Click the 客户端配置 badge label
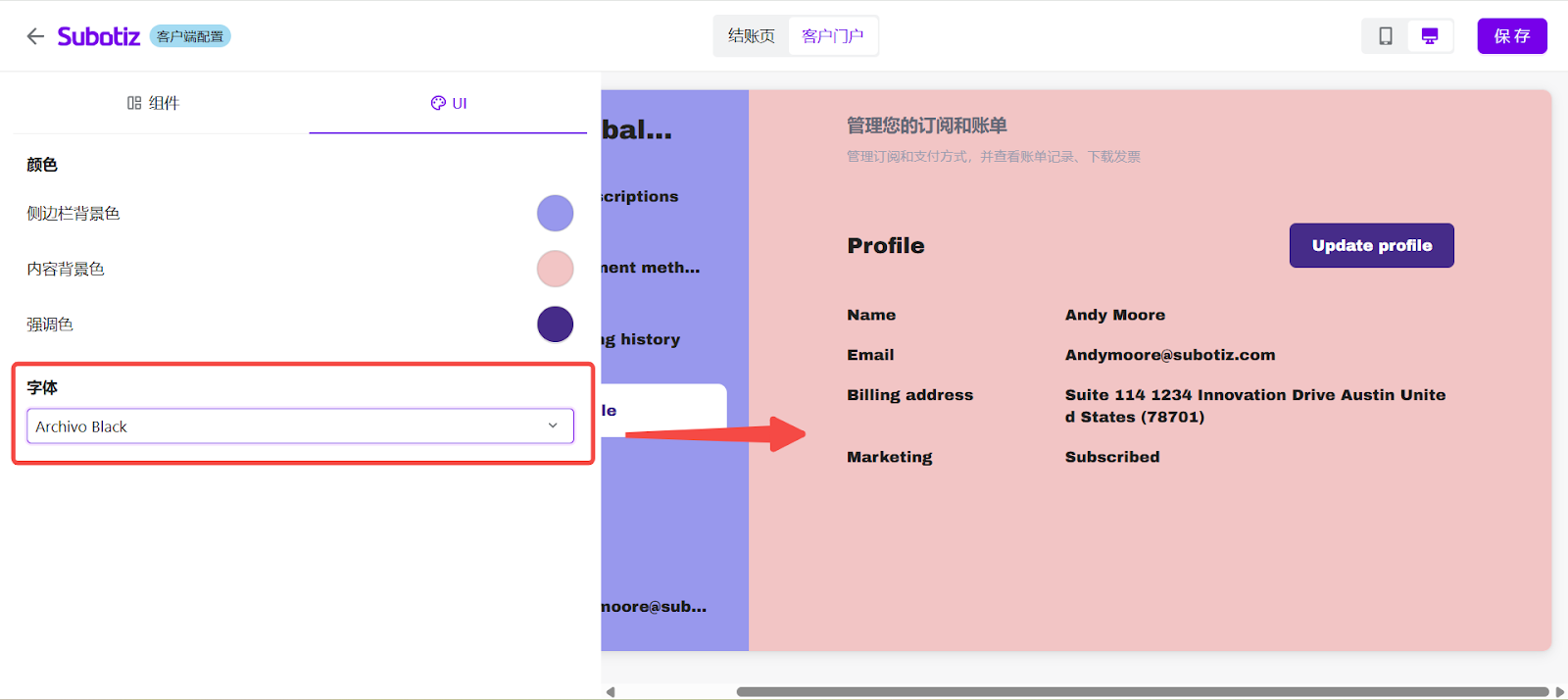The image size is (1568, 700). 190,36
